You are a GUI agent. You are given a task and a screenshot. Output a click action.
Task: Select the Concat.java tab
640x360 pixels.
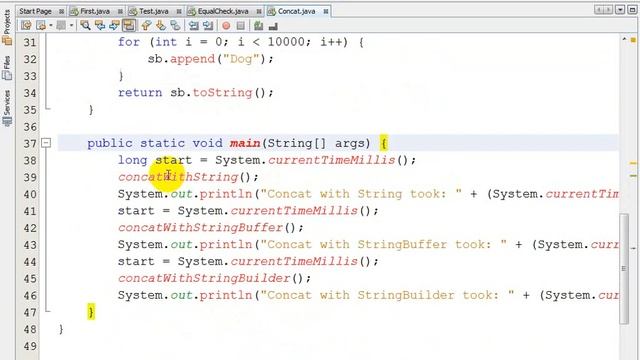pos(296,11)
